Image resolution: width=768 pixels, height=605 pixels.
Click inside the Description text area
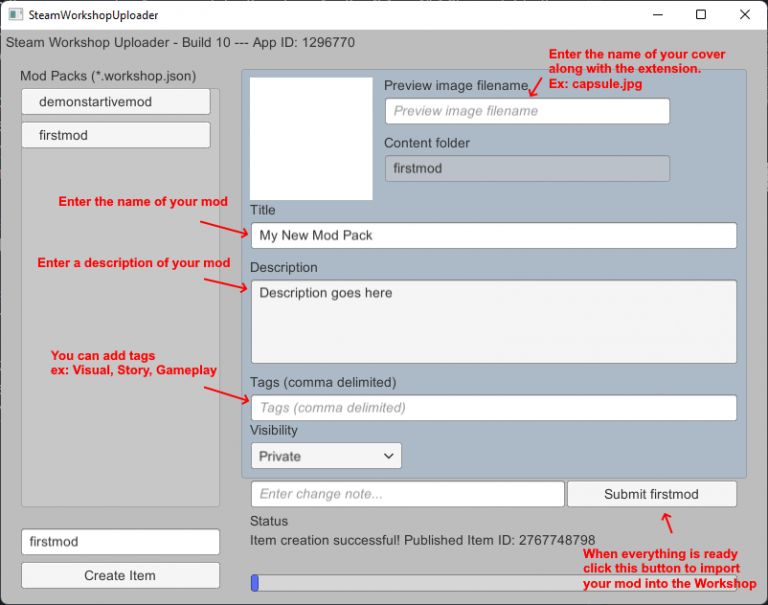(493, 321)
